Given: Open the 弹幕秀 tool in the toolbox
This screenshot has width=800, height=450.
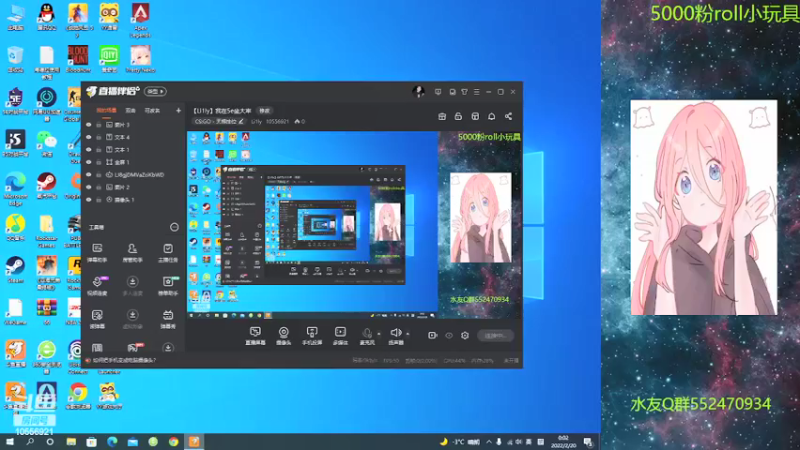Looking at the screenshot, I should (167, 319).
